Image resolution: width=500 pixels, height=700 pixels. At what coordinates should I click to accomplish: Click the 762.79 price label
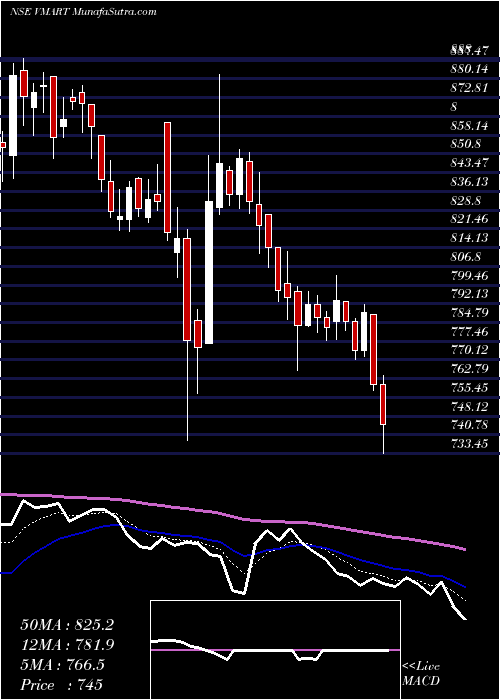click(470, 369)
